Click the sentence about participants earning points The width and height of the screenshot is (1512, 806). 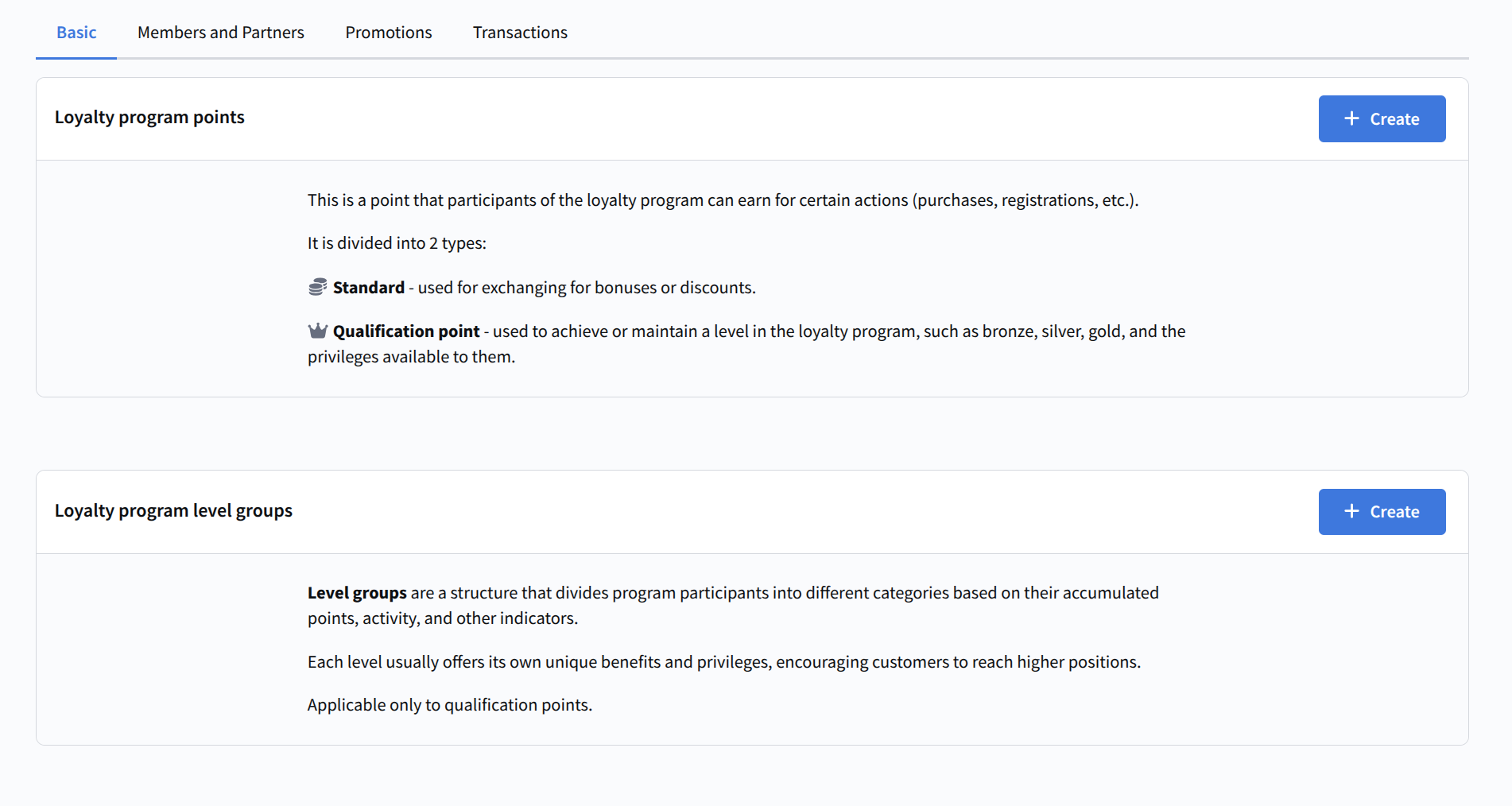(723, 200)
